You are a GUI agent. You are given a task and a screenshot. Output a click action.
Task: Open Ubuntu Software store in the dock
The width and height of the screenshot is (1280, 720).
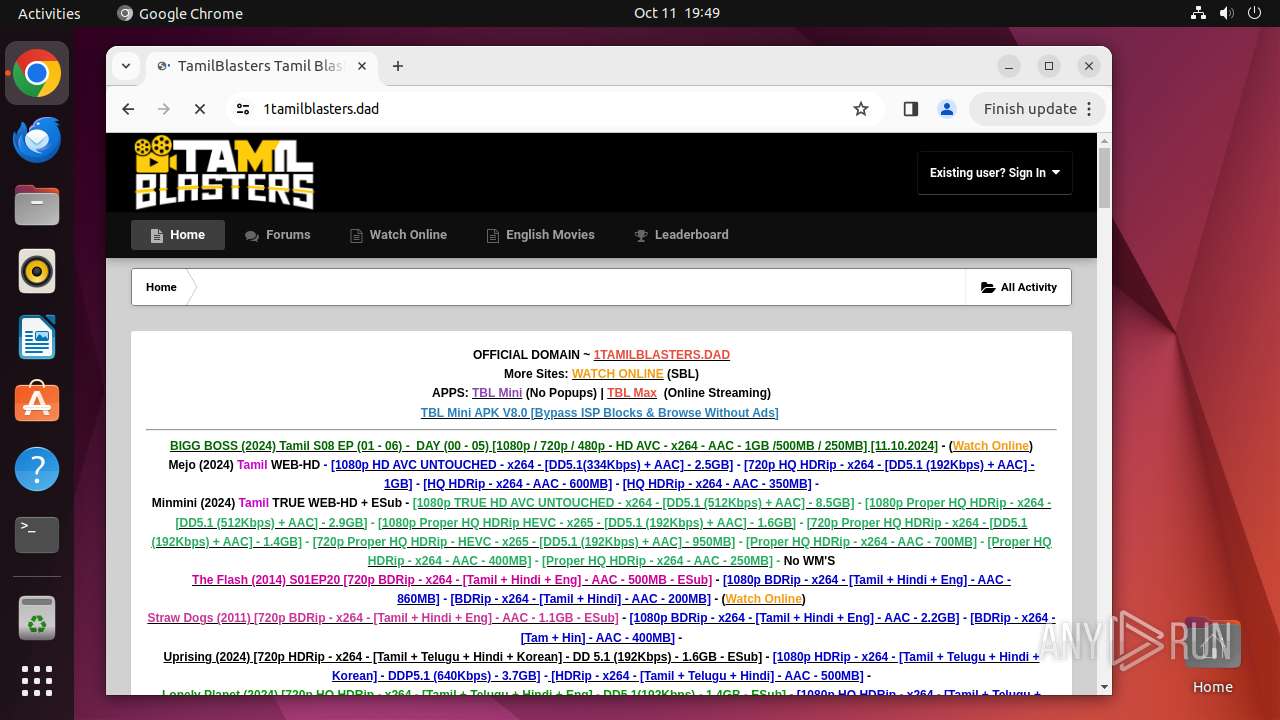pos(37,403)
